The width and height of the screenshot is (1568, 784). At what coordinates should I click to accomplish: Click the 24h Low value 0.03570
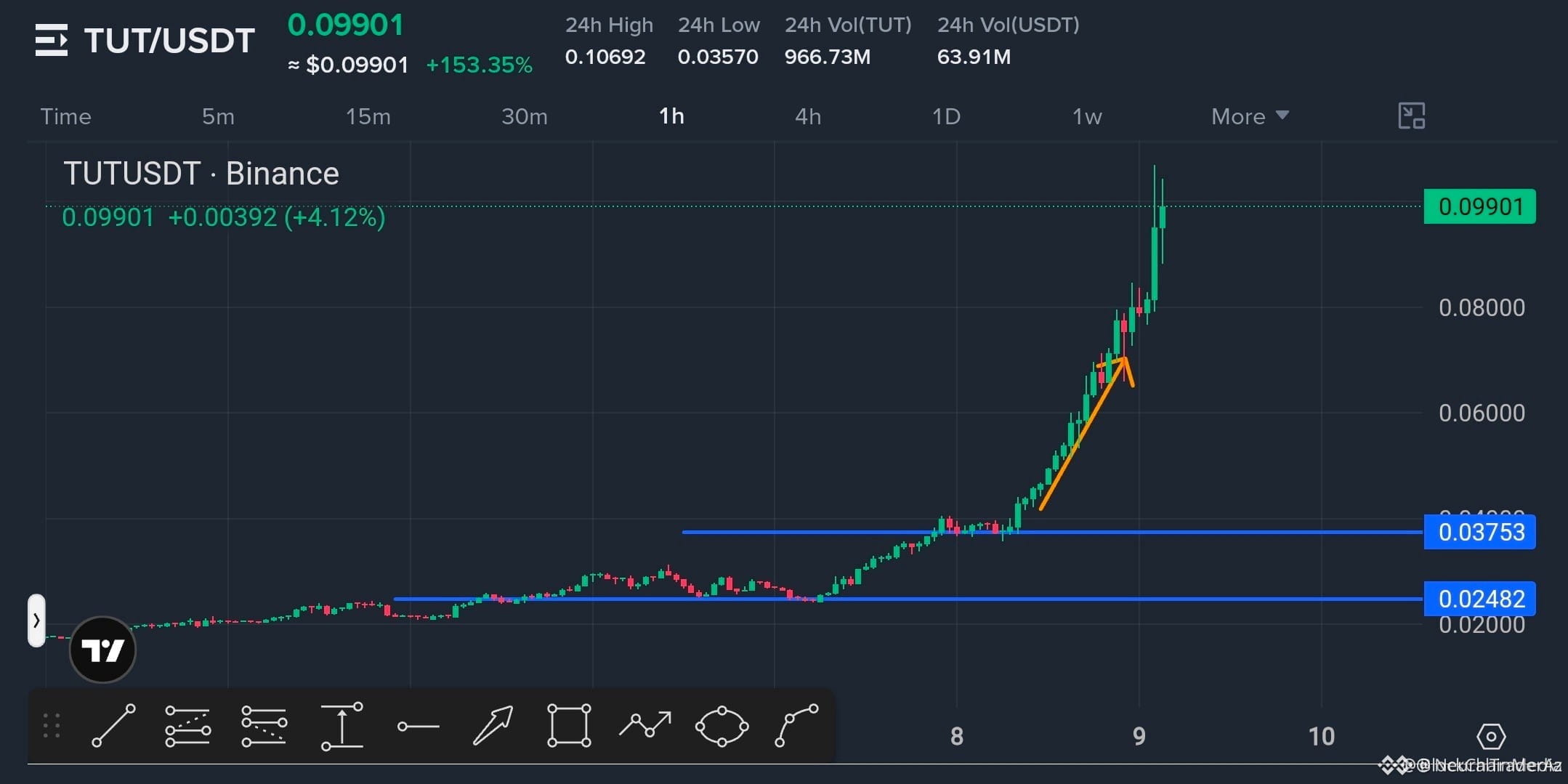point(718,57)
